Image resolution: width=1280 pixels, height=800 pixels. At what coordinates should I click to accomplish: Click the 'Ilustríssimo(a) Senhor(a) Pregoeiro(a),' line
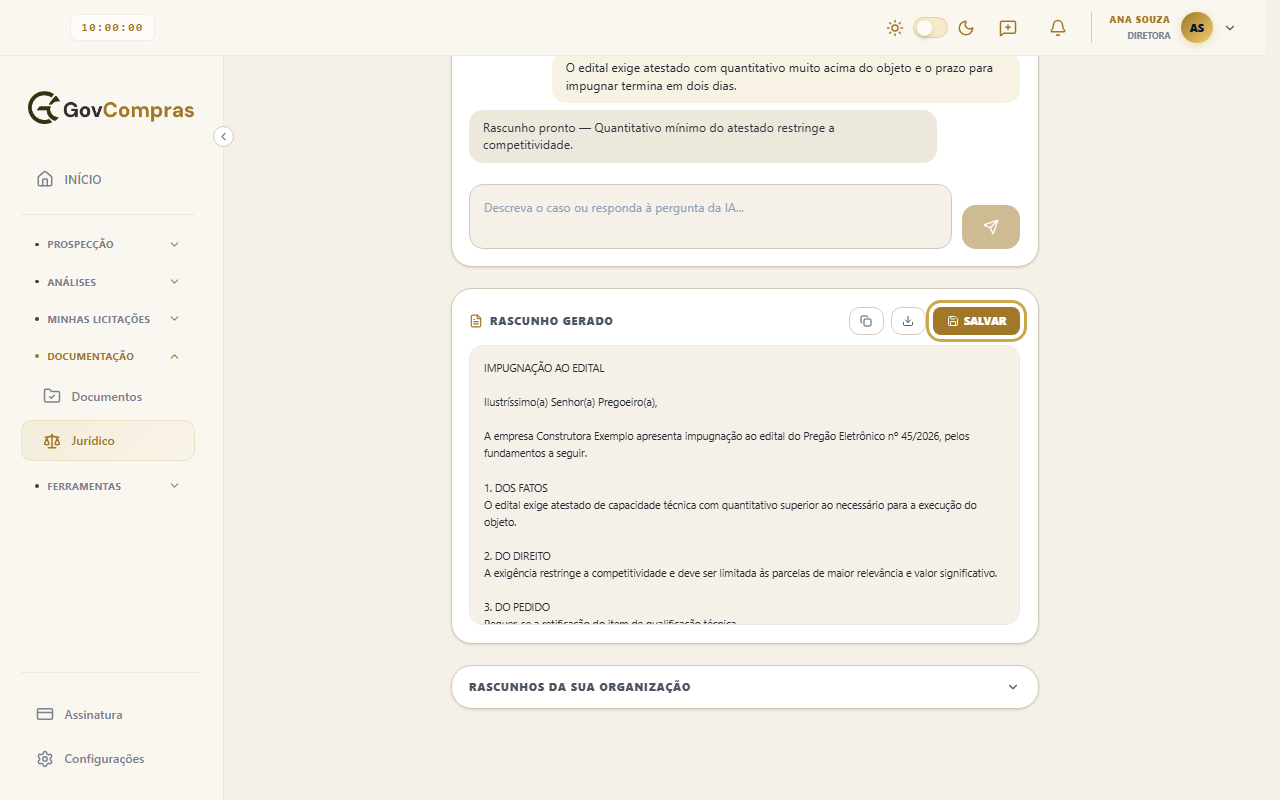pos(571,402)
